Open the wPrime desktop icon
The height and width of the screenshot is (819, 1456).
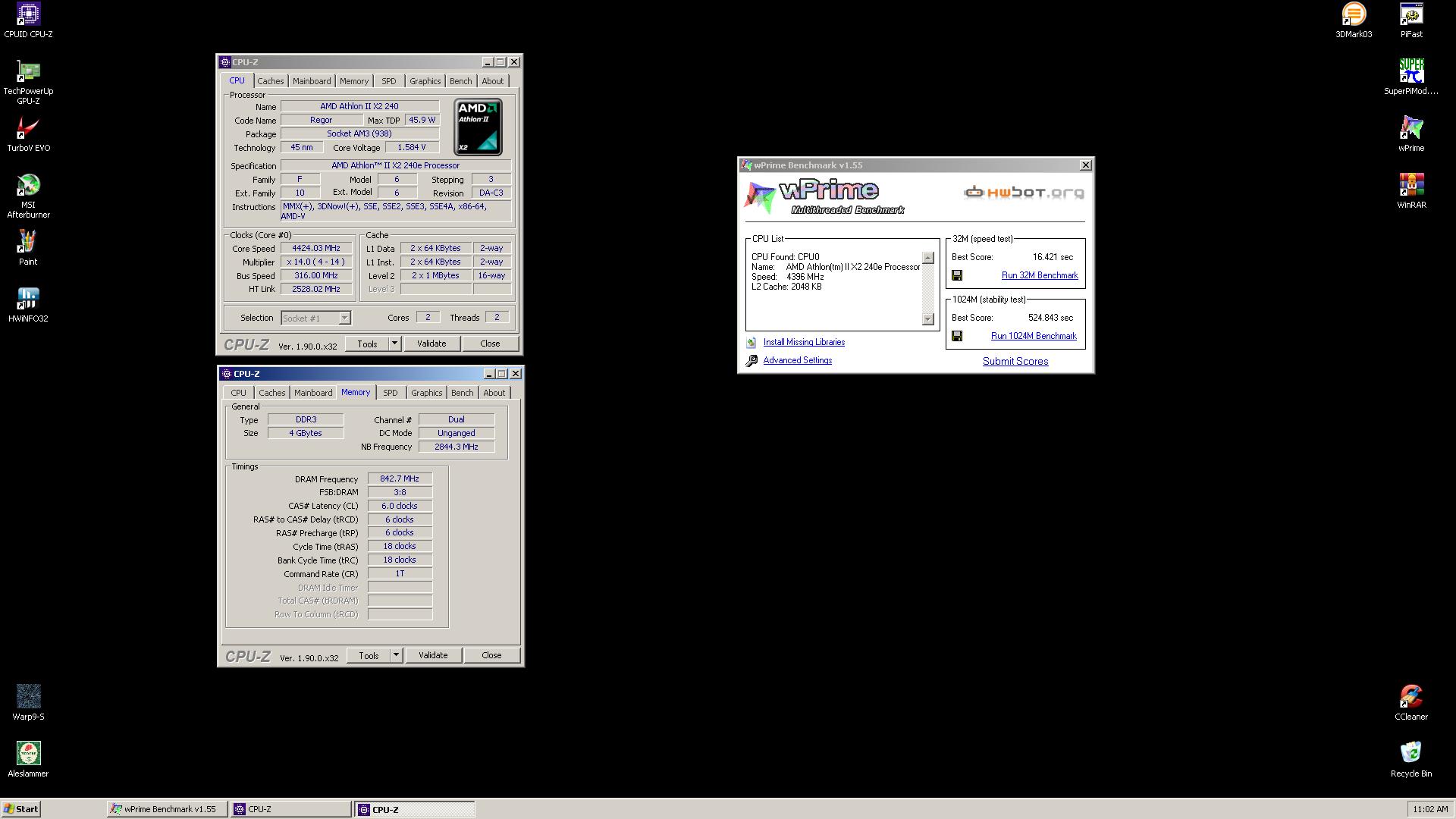pos(1411,134)
